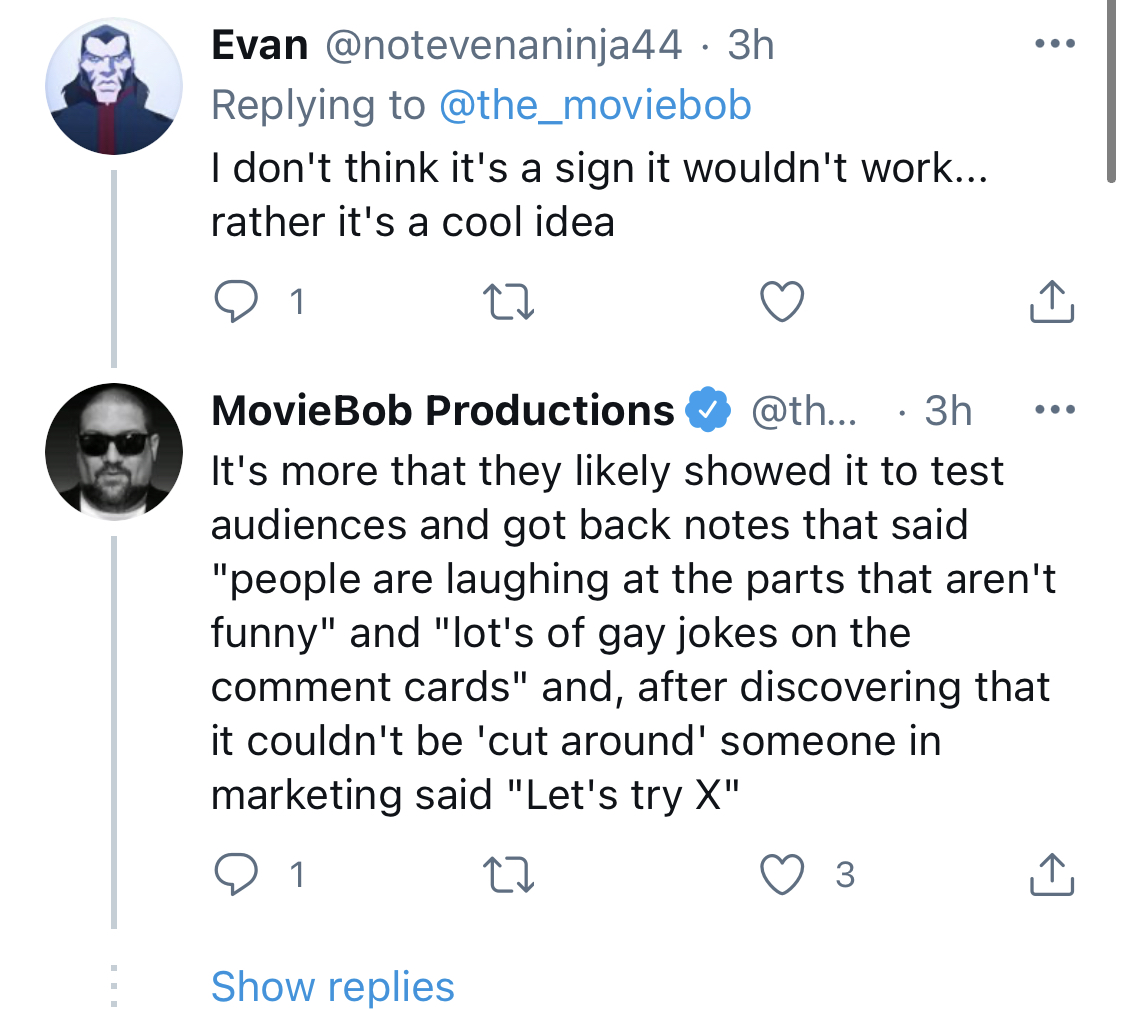Retweet MovieBob Productions' tweet
Image resolution: width=1125 pixels, height=1009 pixels.
point(508,874)
